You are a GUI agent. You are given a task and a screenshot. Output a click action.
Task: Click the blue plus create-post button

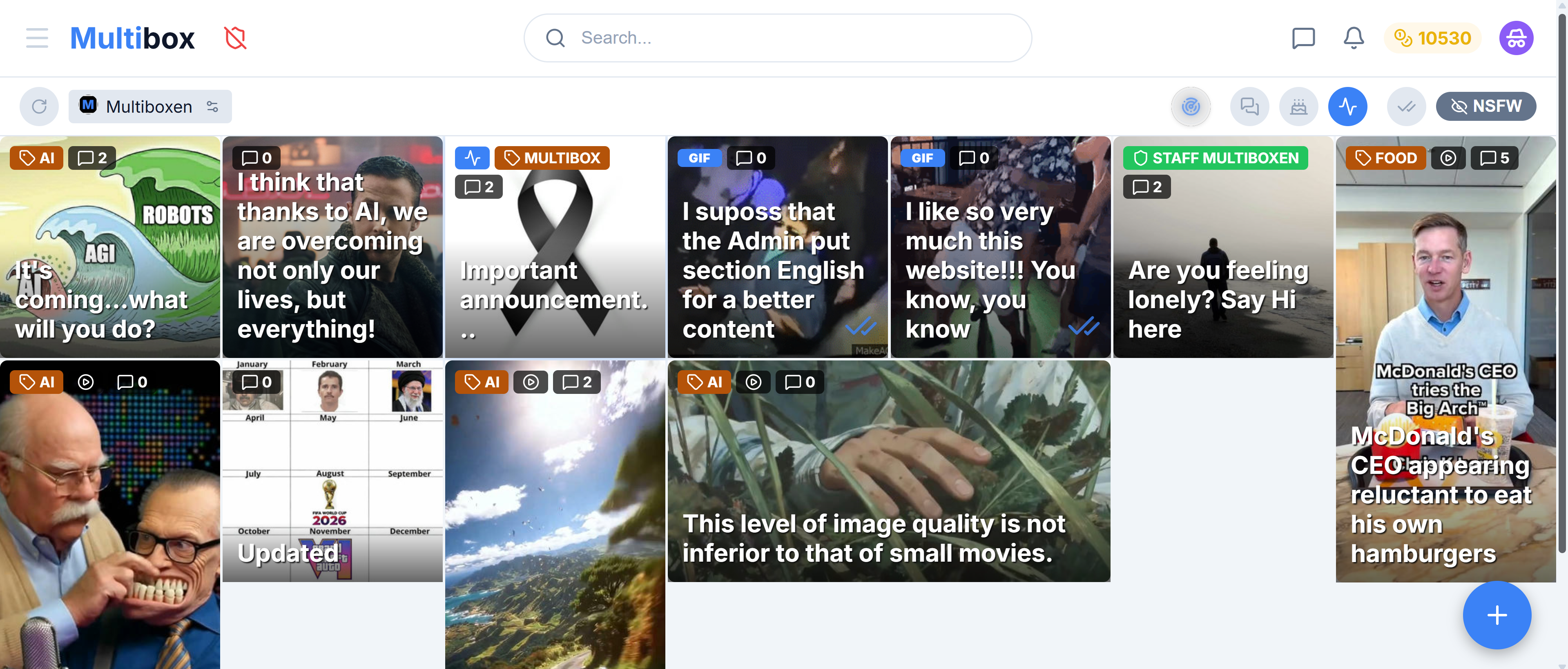point(1497,615)
